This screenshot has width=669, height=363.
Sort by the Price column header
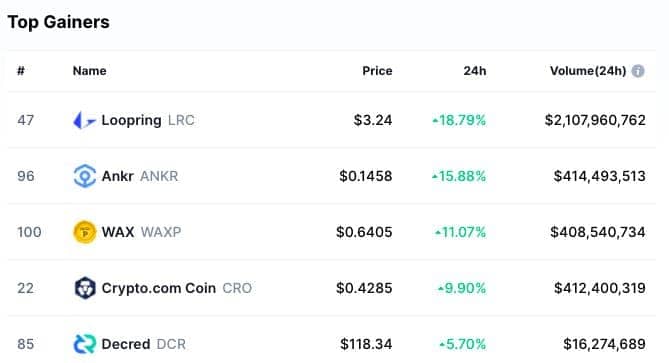click(x=377, y=71)
